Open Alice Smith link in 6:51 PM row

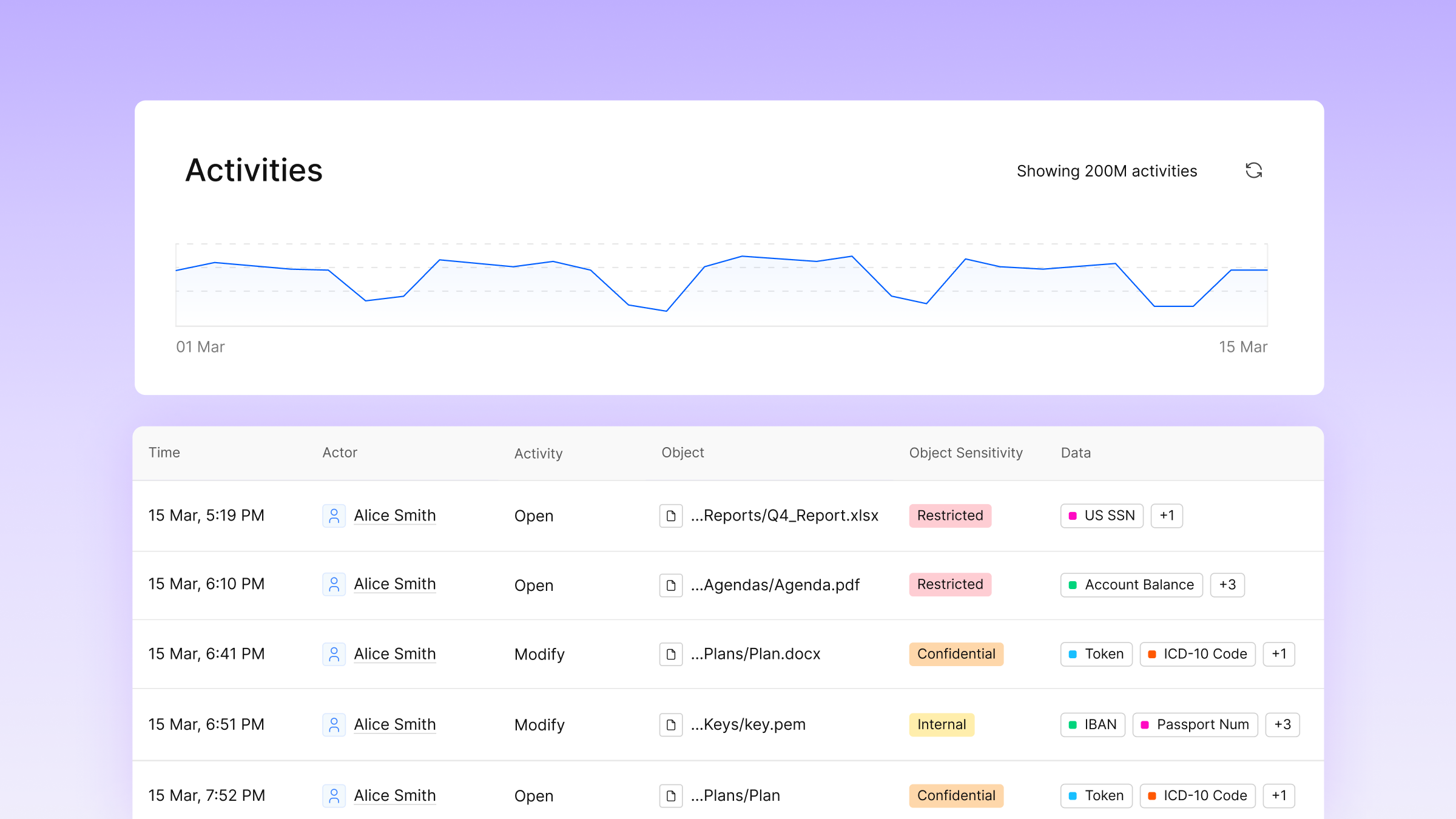tap(395, 724)
